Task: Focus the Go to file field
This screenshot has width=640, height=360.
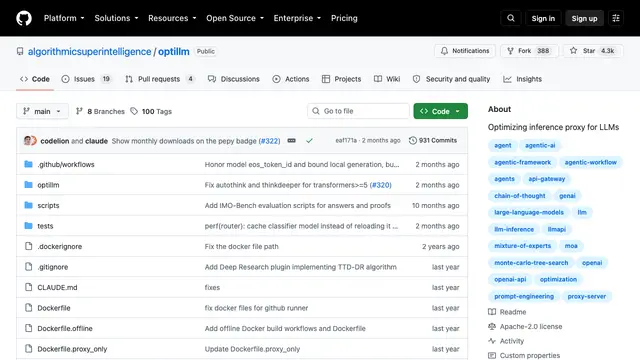Action: [x=358, y=111]
